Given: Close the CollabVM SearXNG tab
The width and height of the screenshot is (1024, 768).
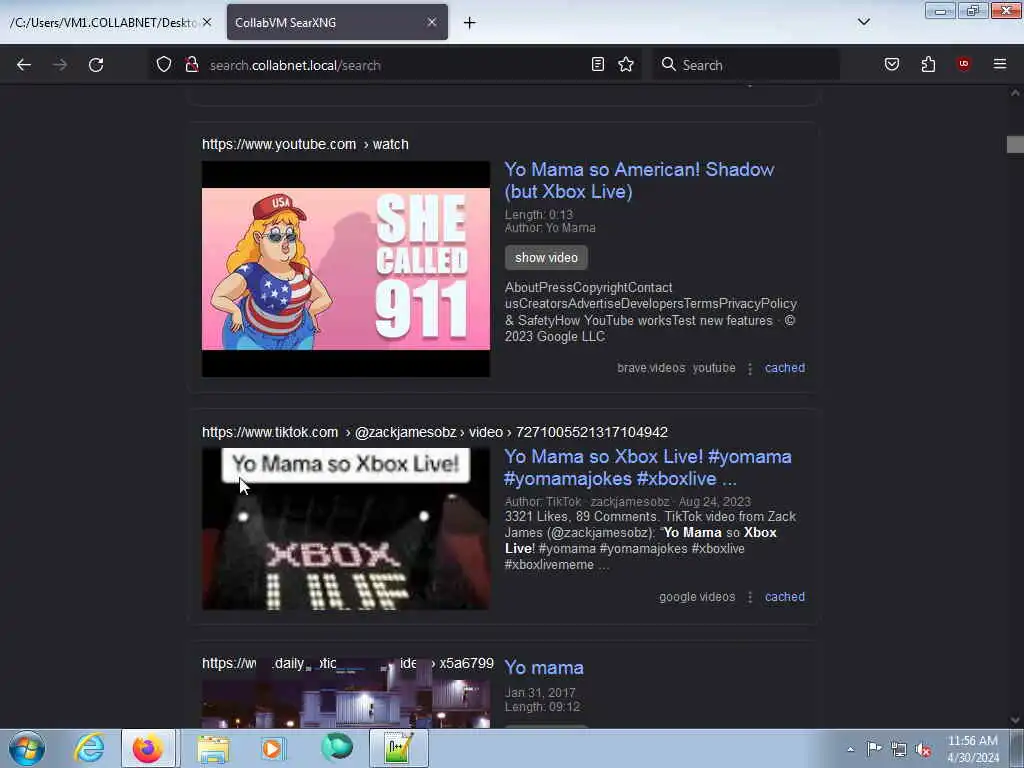Looking at the screenshot, I should (x=432, y=22).
